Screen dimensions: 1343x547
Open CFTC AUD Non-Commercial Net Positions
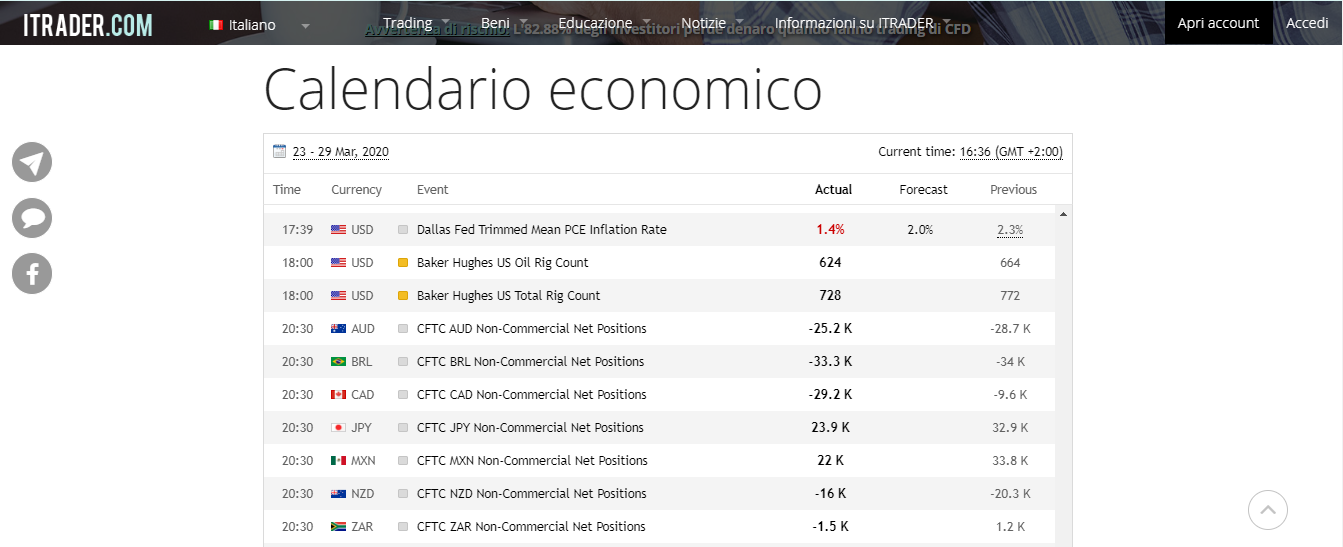(531, 329)
